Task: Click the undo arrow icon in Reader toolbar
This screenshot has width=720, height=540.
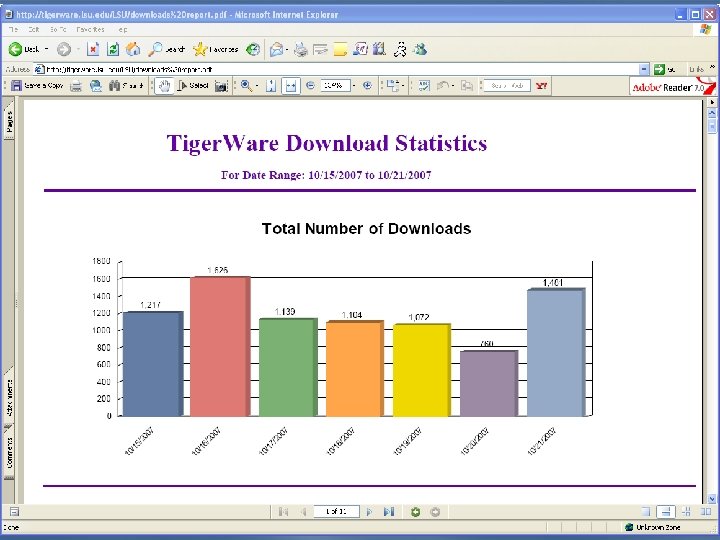Action: pos(443,86)
